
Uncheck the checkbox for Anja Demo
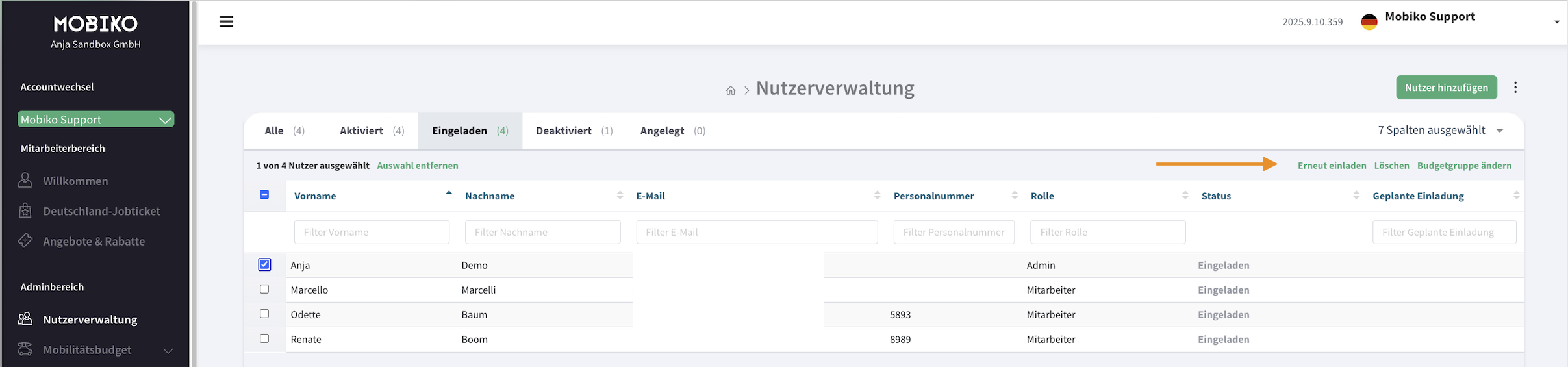click(x=264, y=264)
